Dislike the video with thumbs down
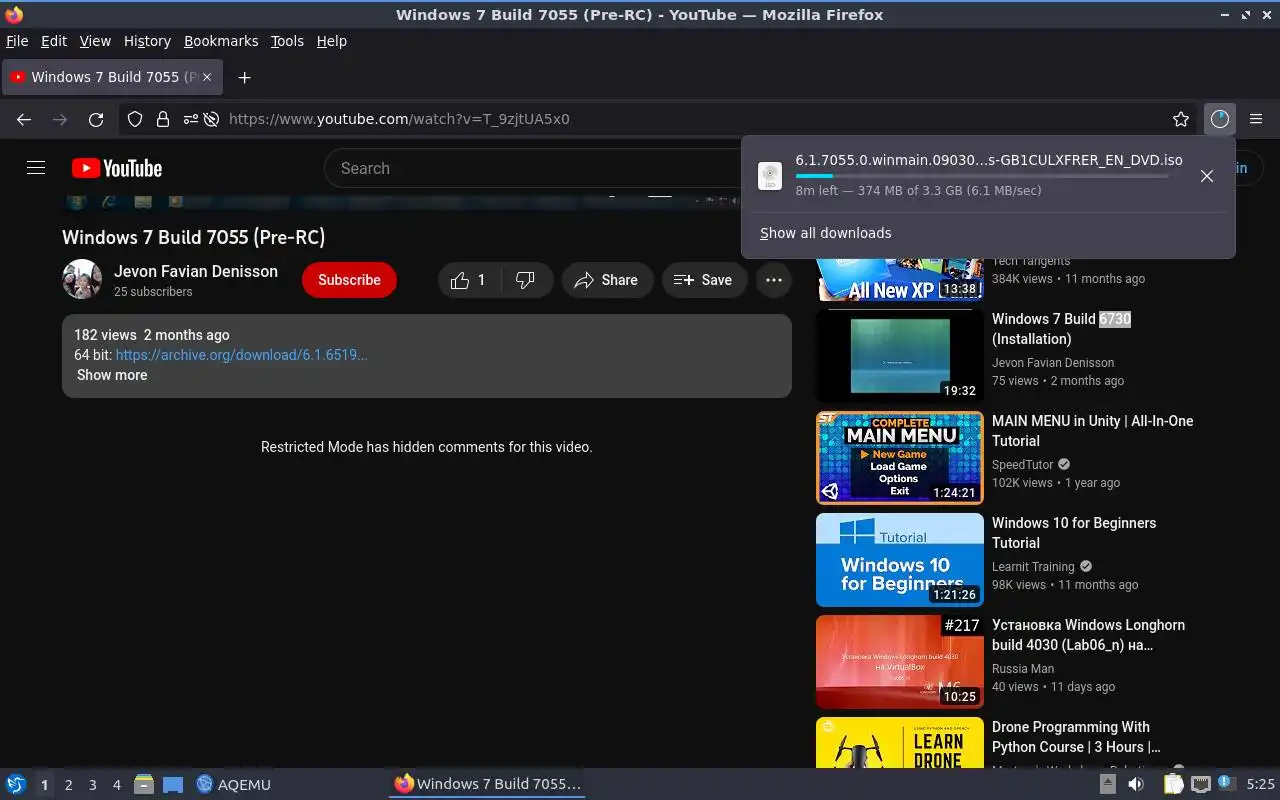The image size is (1280, 800). 525,280
